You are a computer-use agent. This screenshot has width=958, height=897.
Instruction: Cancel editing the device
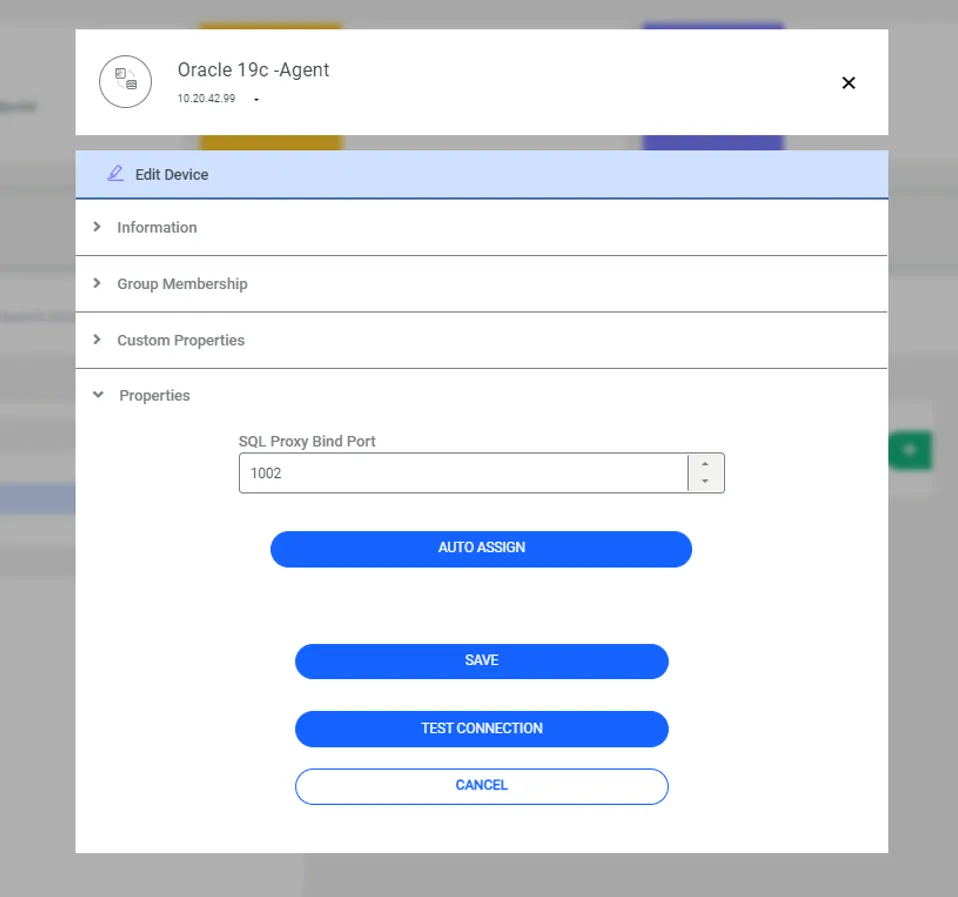coord(481,786)
